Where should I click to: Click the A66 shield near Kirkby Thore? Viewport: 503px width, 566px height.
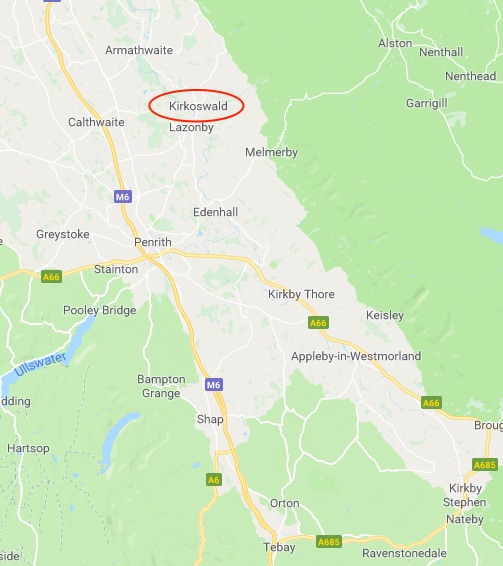pyautogui.click(x=318, y=323)
